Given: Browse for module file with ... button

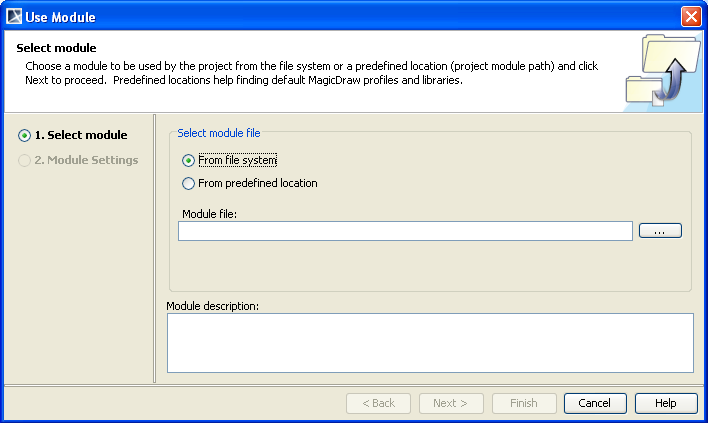Looking at the screenshot, I should pos(659,231).
